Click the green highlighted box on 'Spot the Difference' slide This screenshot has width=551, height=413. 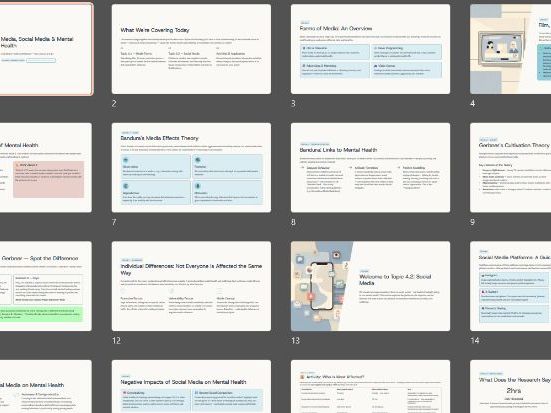pos(41,314)
